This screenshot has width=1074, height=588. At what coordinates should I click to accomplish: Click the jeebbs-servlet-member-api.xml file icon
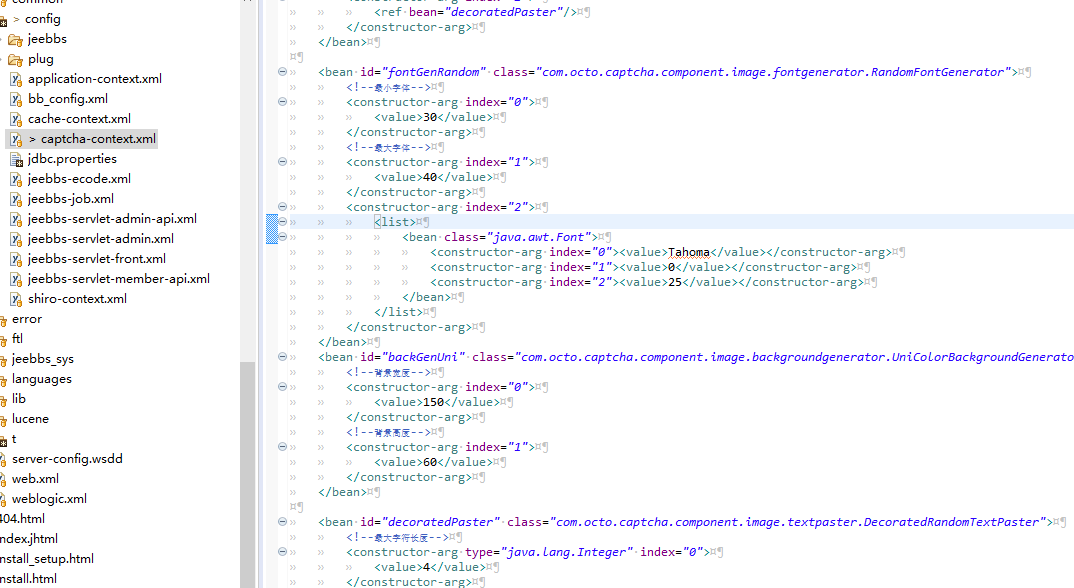click(x=16, y=279)
